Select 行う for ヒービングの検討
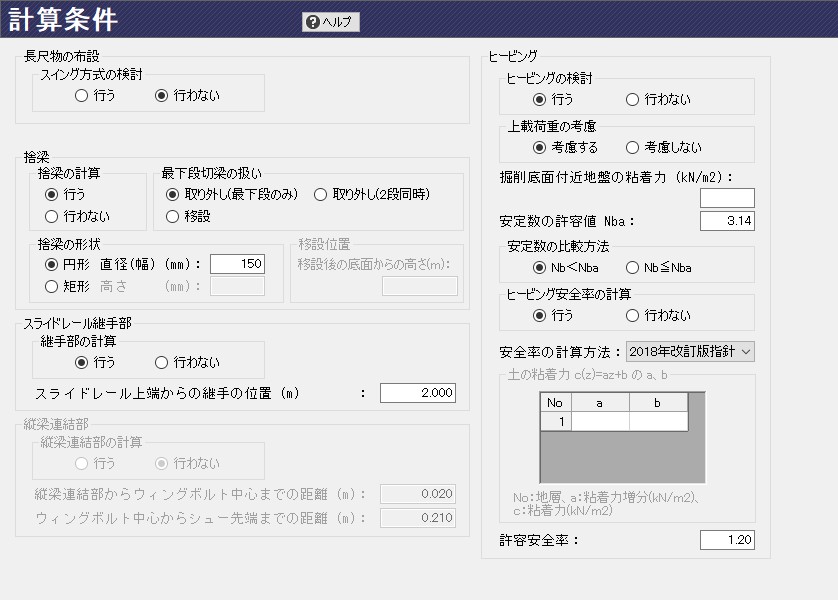The width and height of the screenshot is (838, 600). [553, 99]
